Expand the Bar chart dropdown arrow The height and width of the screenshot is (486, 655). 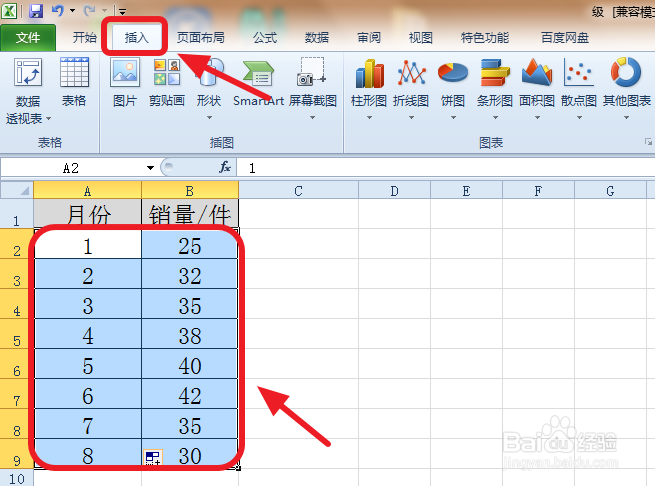(x=495, y=118)
